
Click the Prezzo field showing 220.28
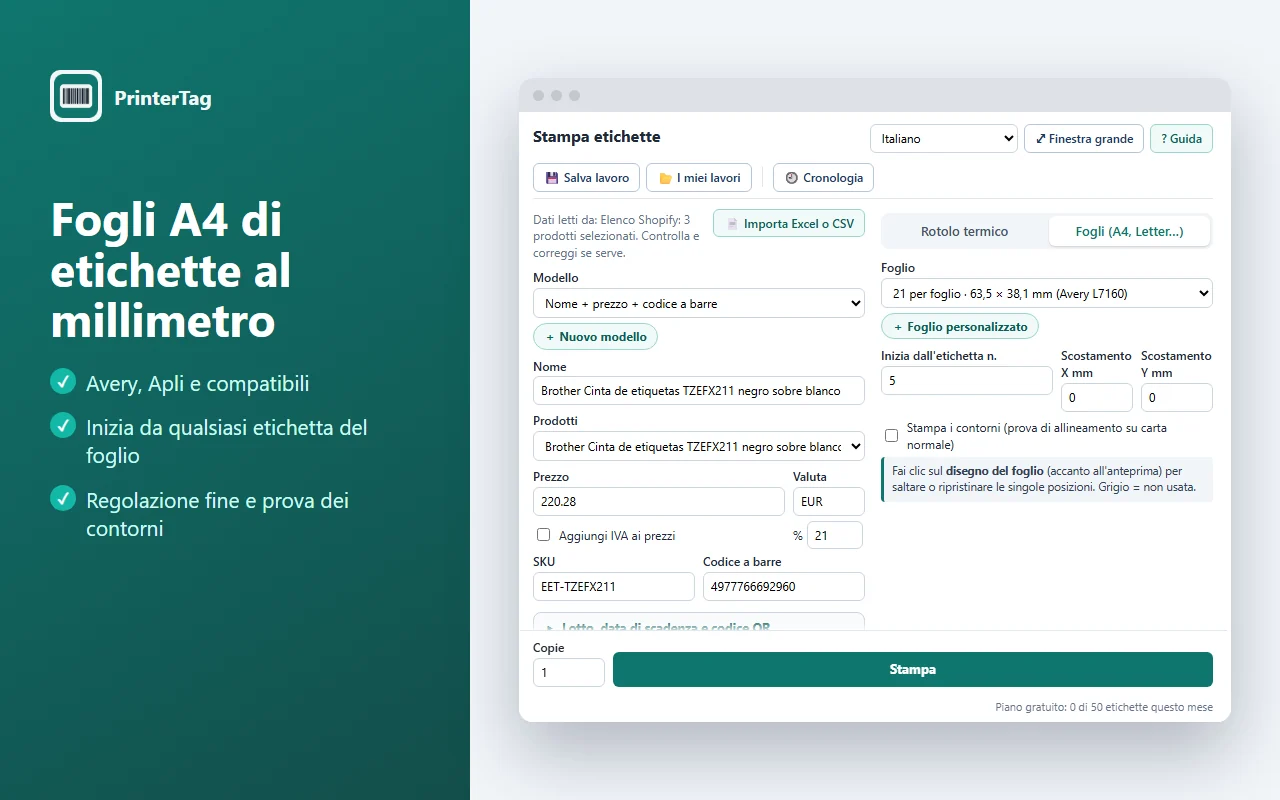659,502
